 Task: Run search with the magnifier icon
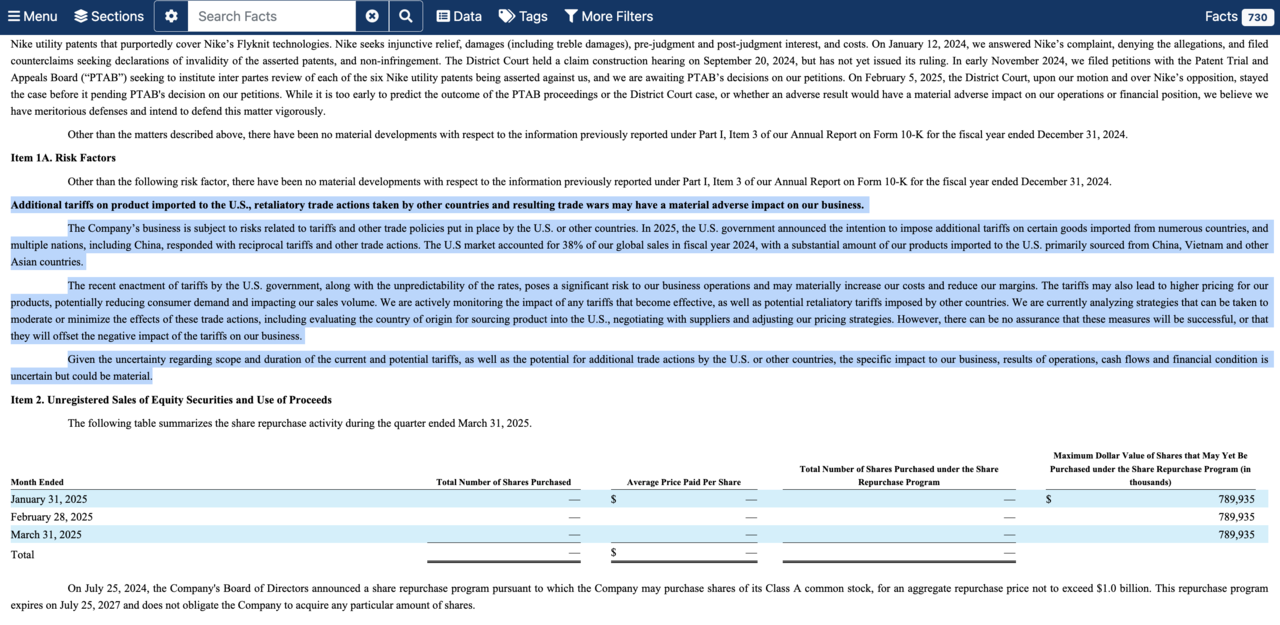coord(405,16)
